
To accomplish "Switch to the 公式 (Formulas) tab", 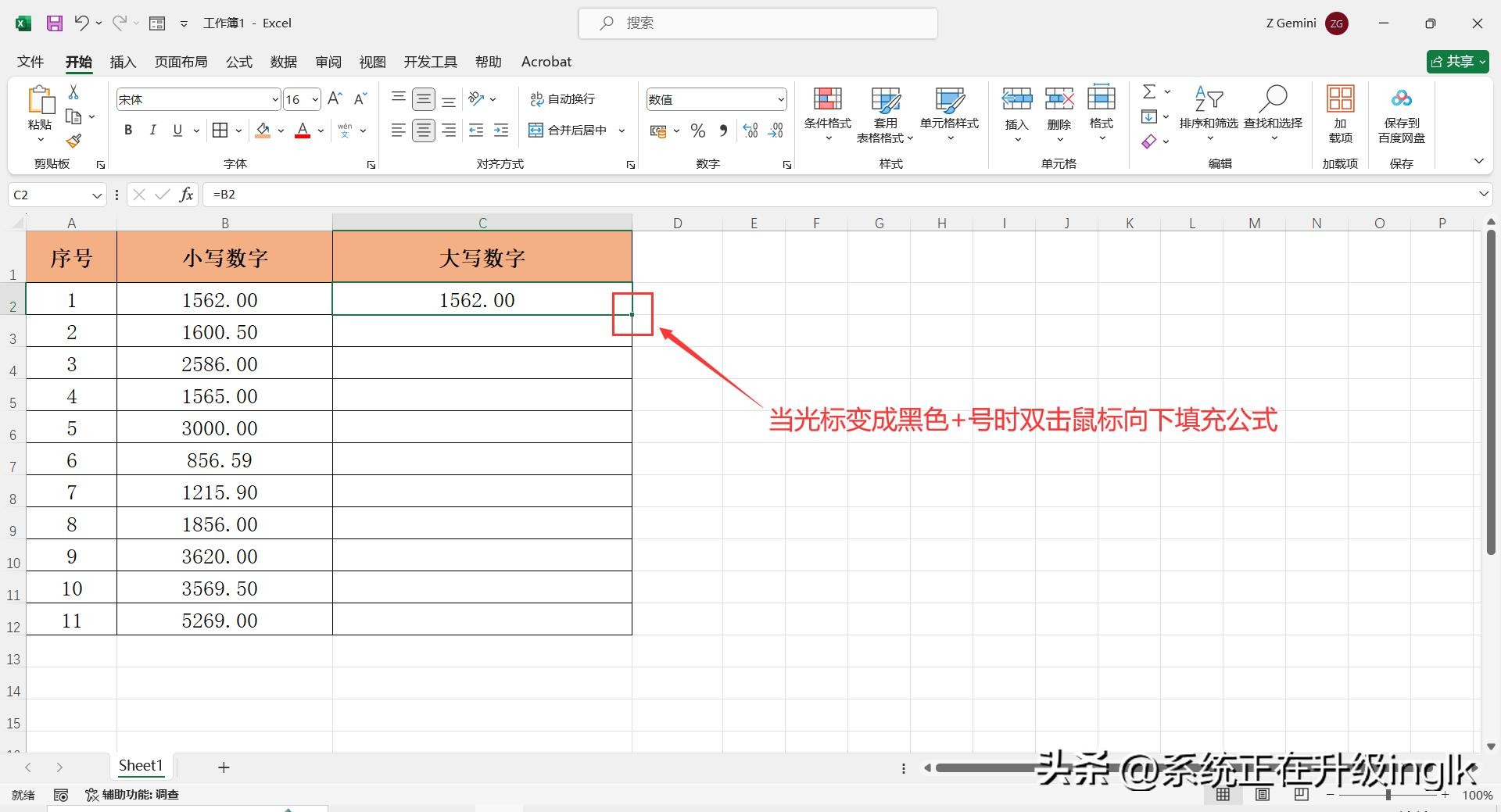I will click(x=239, y=62).
